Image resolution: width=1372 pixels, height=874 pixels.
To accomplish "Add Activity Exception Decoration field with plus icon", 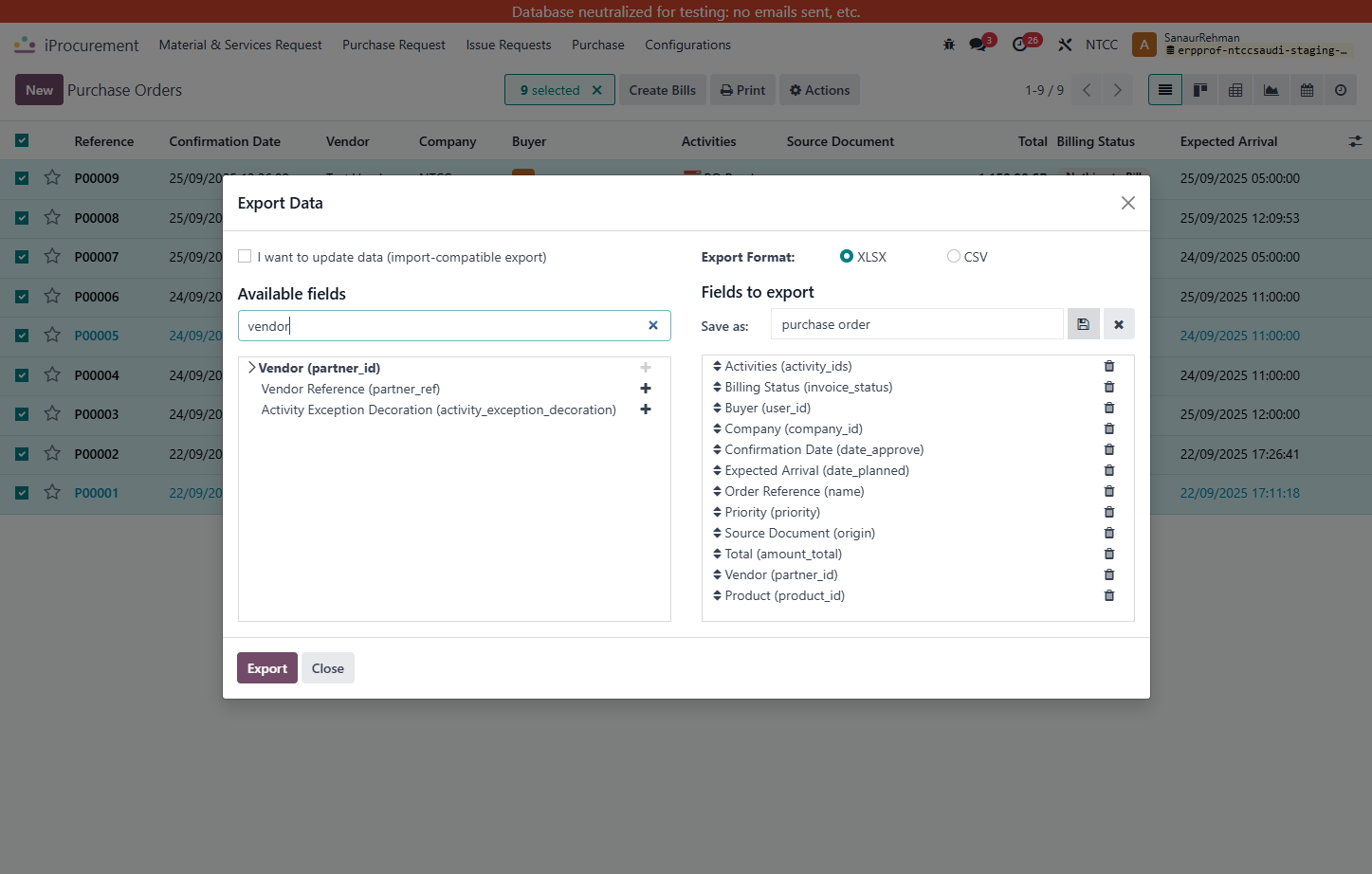I will pos(646,410).
